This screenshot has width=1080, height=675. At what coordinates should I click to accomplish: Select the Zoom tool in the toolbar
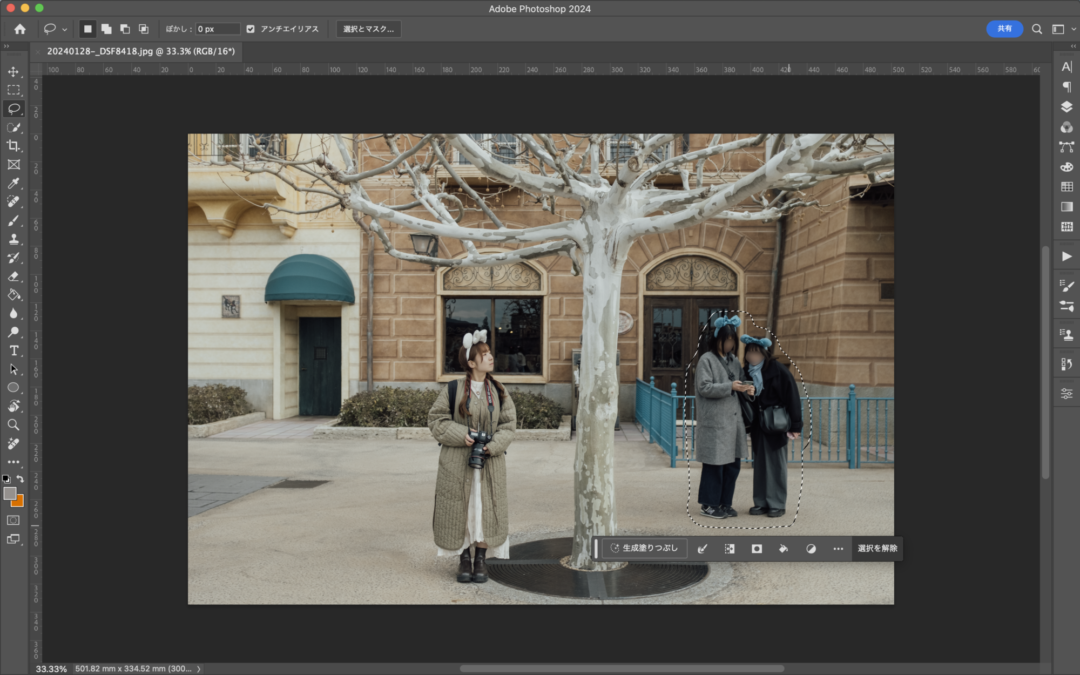(14, 425)
